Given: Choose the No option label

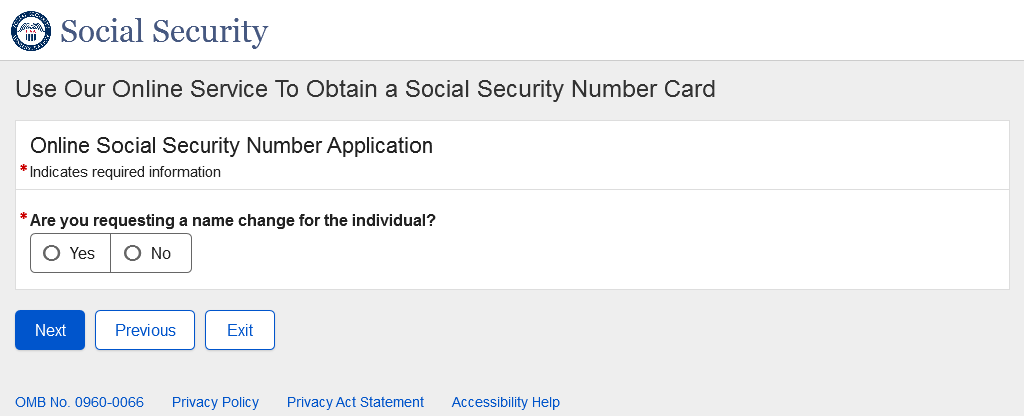Looking at the screenshot, I should click(x=161, y=254).
